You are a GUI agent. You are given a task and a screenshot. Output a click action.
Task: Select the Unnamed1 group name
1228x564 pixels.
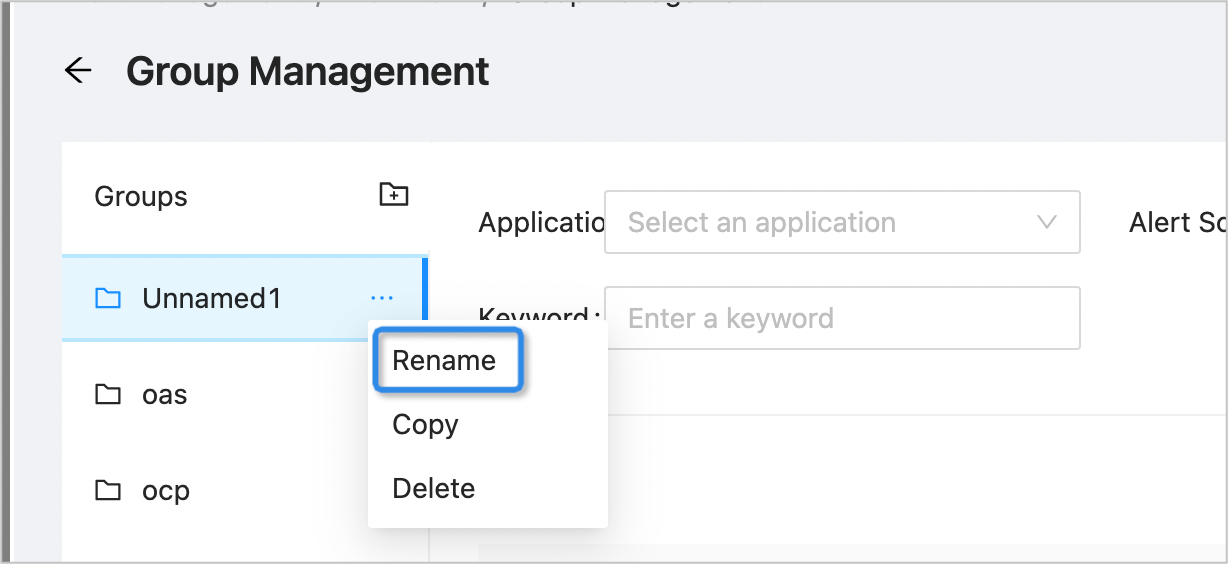[x=212, y=298]
